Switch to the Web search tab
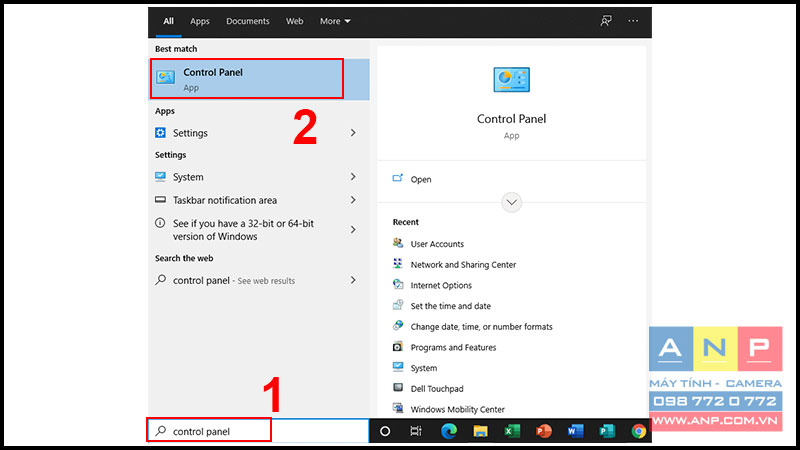Image resolution: width=800 pixels, height=450 pixels. pyautogui.click(x=294, y=21)
